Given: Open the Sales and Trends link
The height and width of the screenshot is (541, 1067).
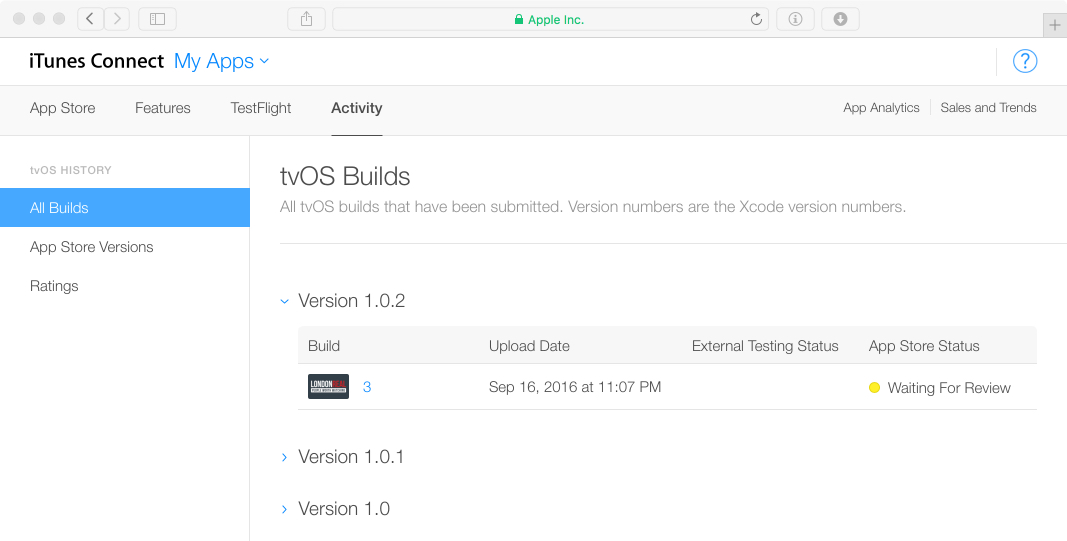Looking at the screenshot, I should pyautogui.click(x=988, y=108).
